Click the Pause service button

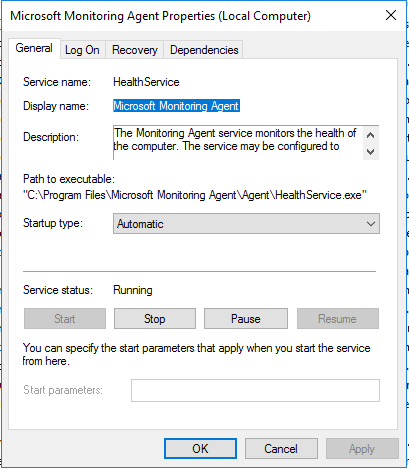(246, 319)
